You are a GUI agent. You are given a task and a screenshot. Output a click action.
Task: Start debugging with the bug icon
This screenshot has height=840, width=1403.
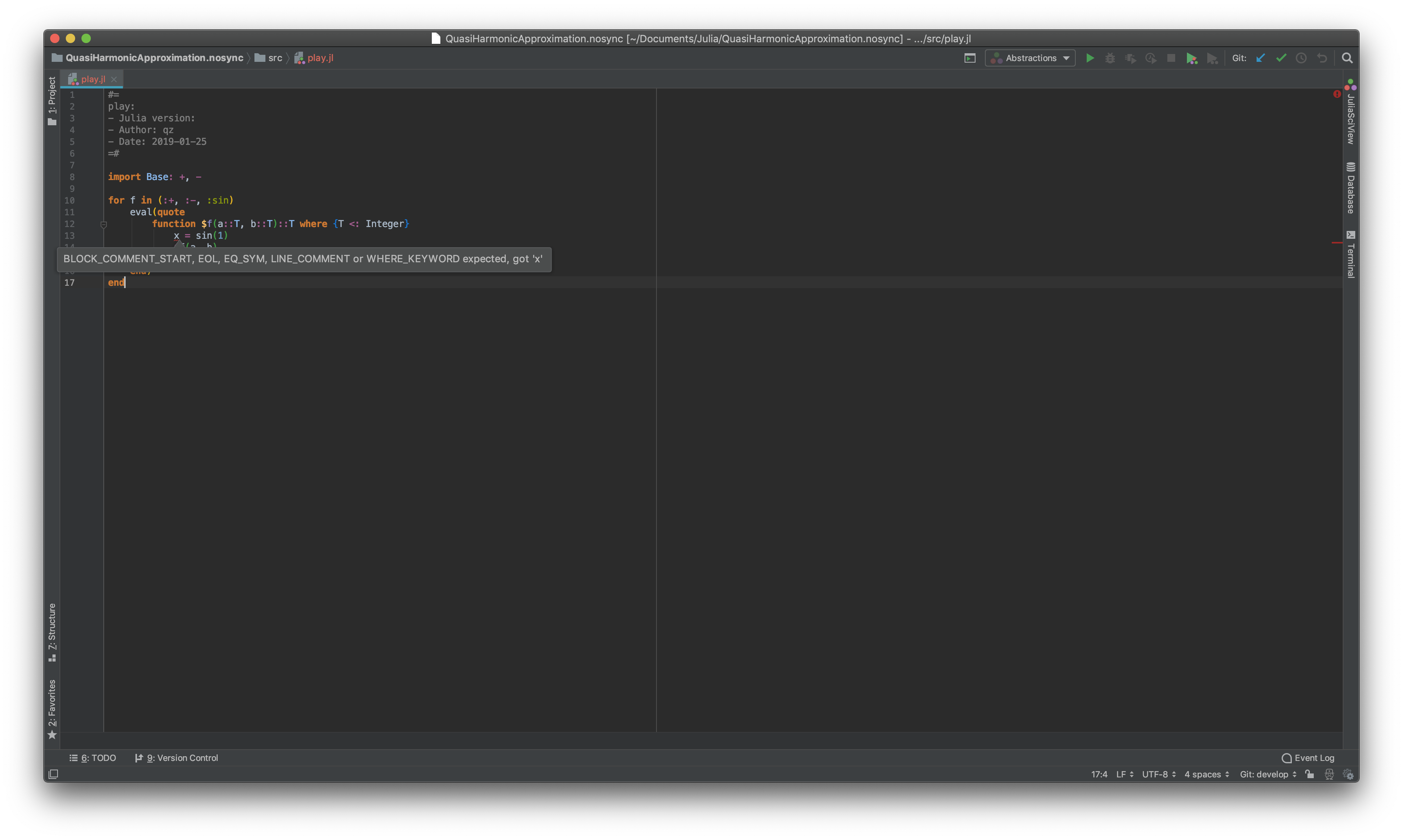coord(1110,58)
